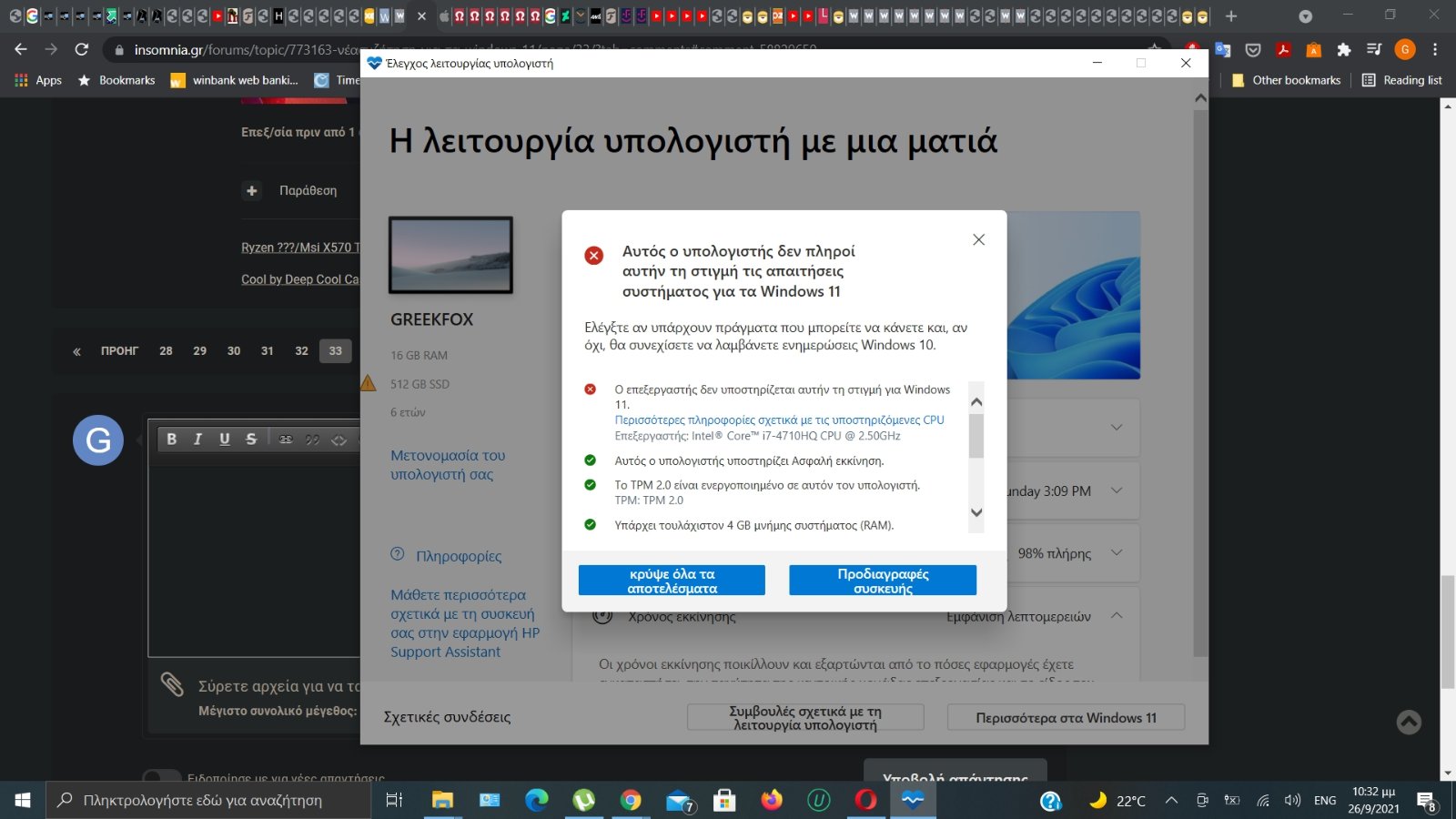Open Apps shortcut in bookmarks bar
Viewport: 1456px width, 819px height.
pyautogui.click(x=38, y=80)
